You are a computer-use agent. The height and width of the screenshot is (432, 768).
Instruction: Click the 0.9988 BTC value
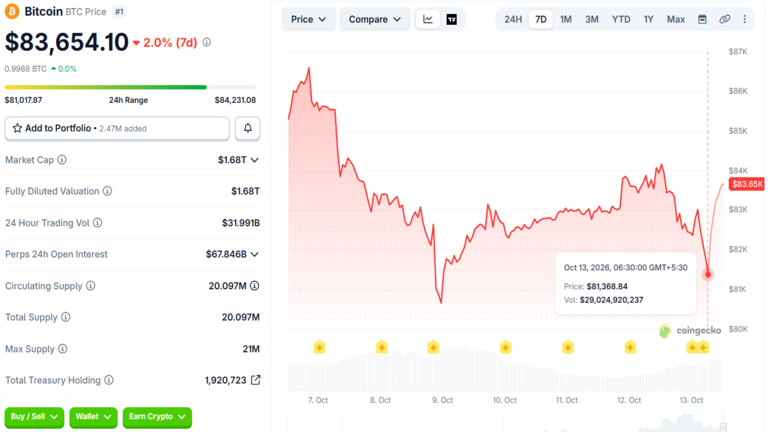click(25, 69)
